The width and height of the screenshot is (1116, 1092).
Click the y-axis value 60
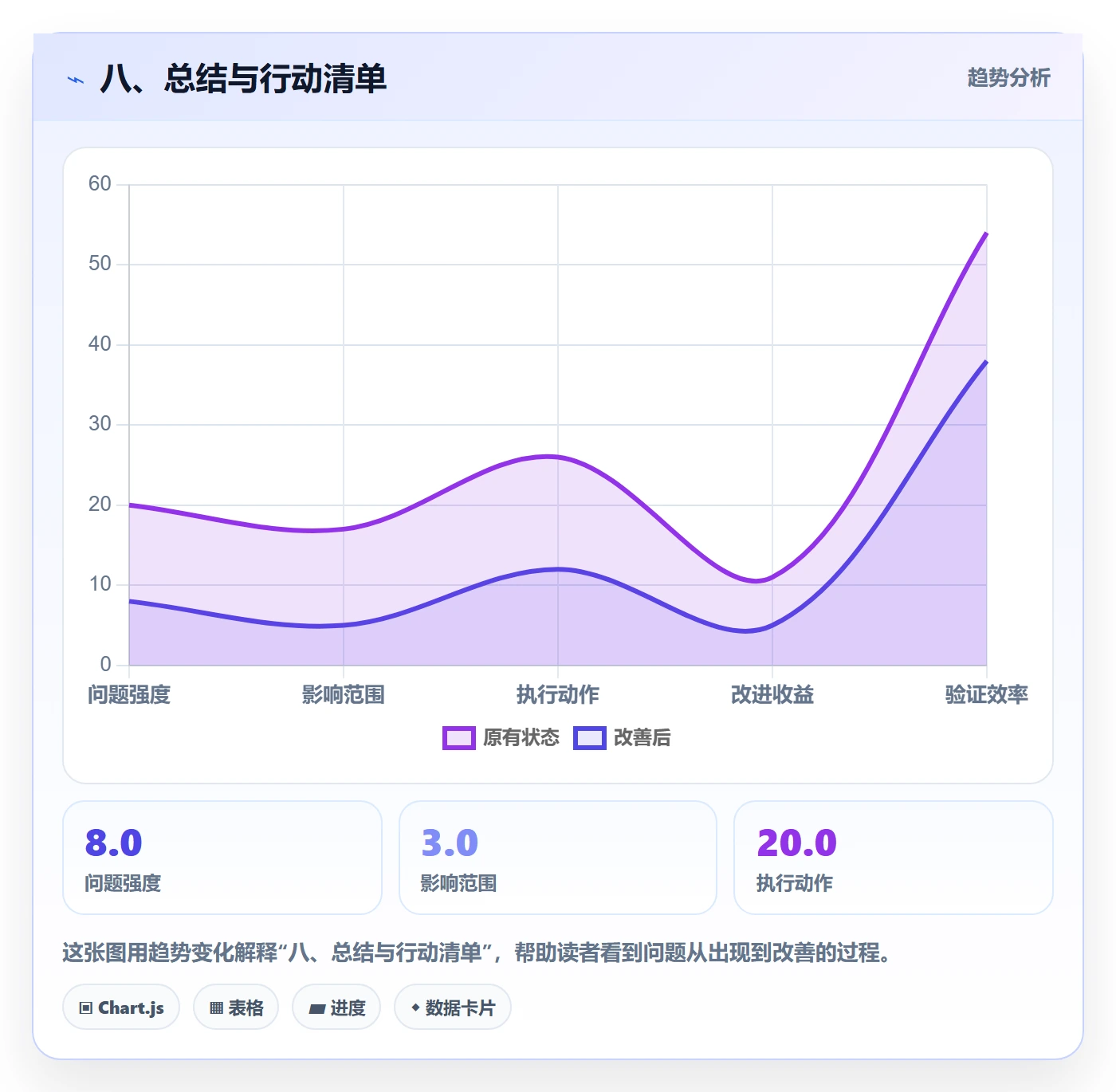point(100,184)
